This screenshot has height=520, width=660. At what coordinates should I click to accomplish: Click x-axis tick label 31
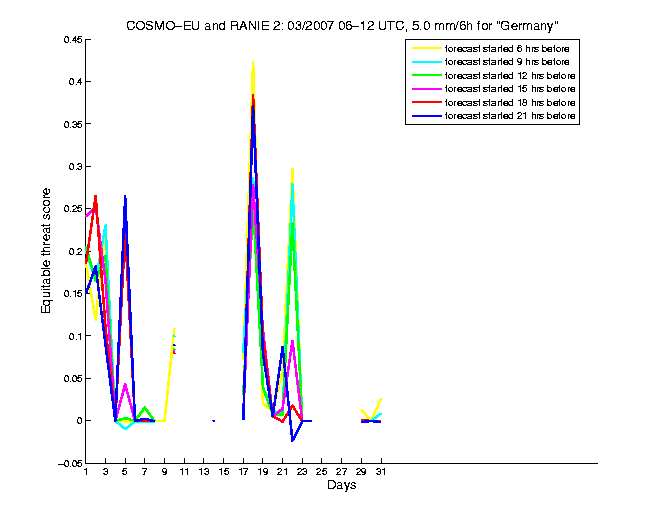tap(381, 472)
